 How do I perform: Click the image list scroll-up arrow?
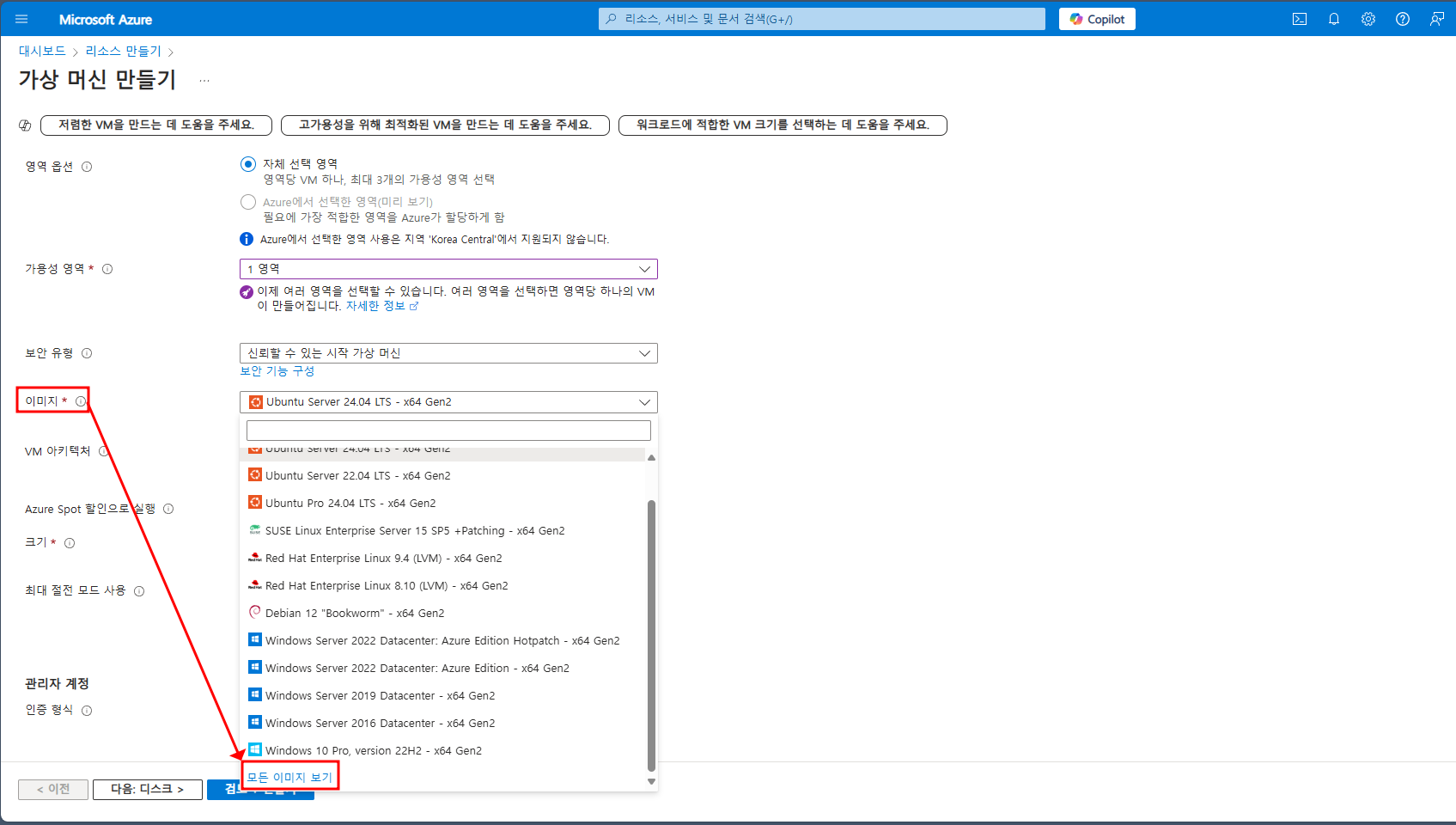[x=651, y=457]
